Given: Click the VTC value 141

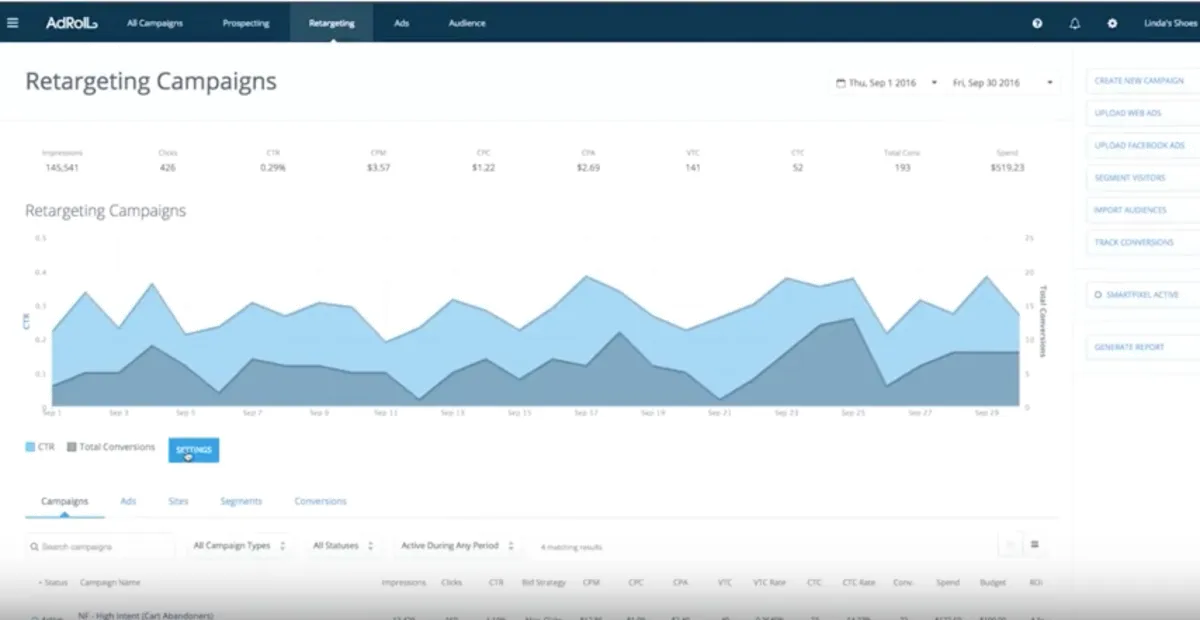Looking at the screenshot, I should coord(693,167).
